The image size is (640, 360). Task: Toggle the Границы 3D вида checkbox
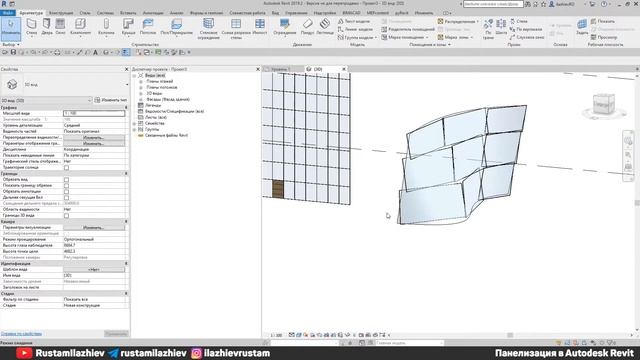click(x=67, y=216)
